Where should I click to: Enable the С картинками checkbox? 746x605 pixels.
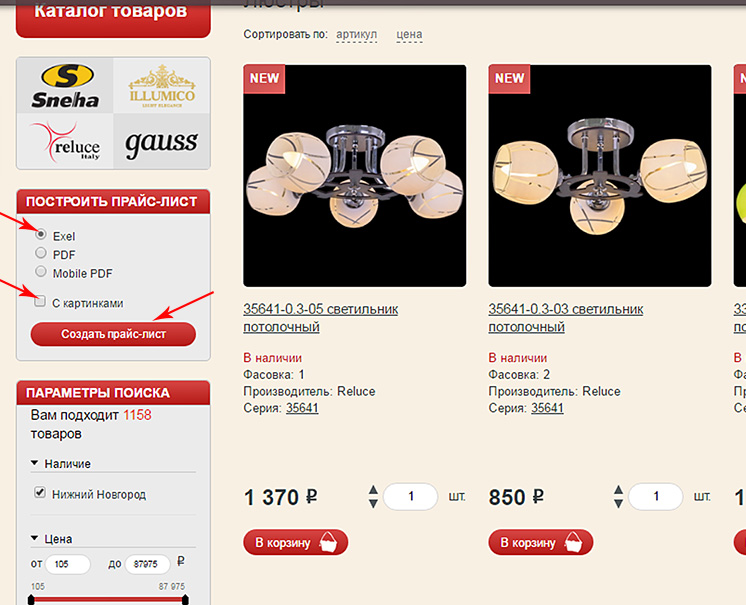tap(40, 301)
